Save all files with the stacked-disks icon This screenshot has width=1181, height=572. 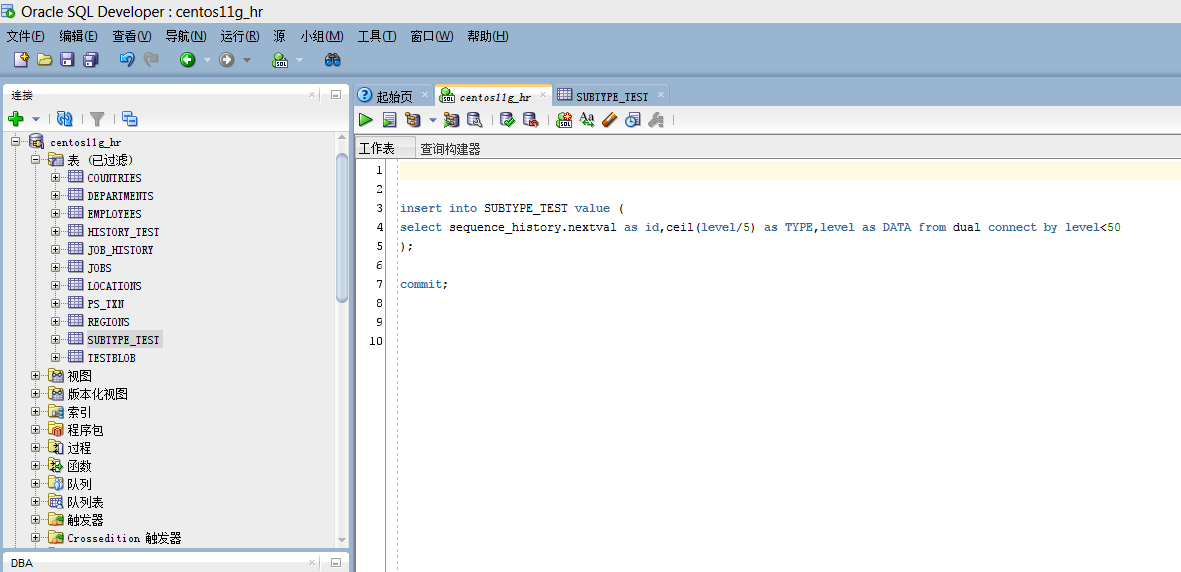pos(91,60)
